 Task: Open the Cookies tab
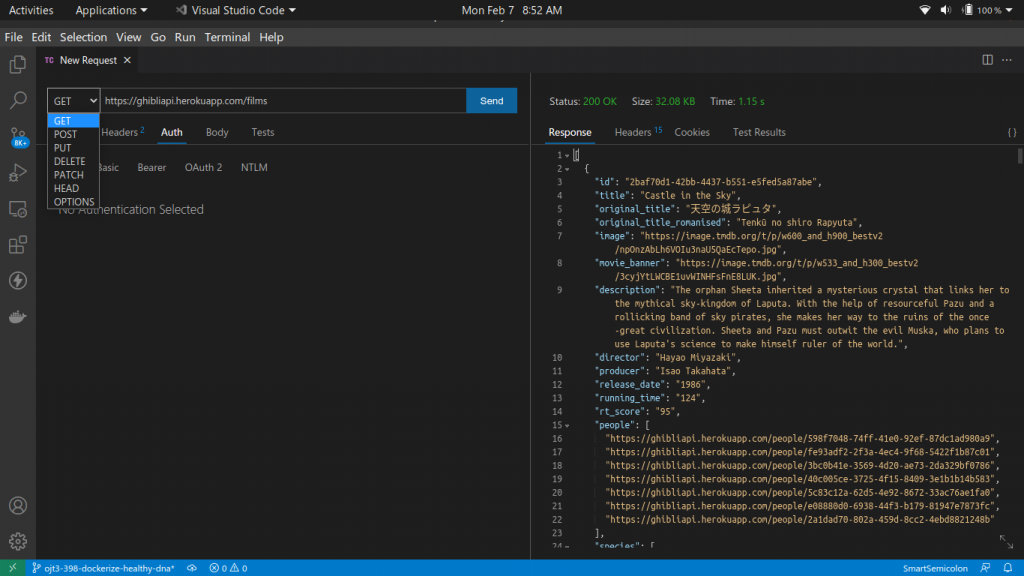coord(692,132)
